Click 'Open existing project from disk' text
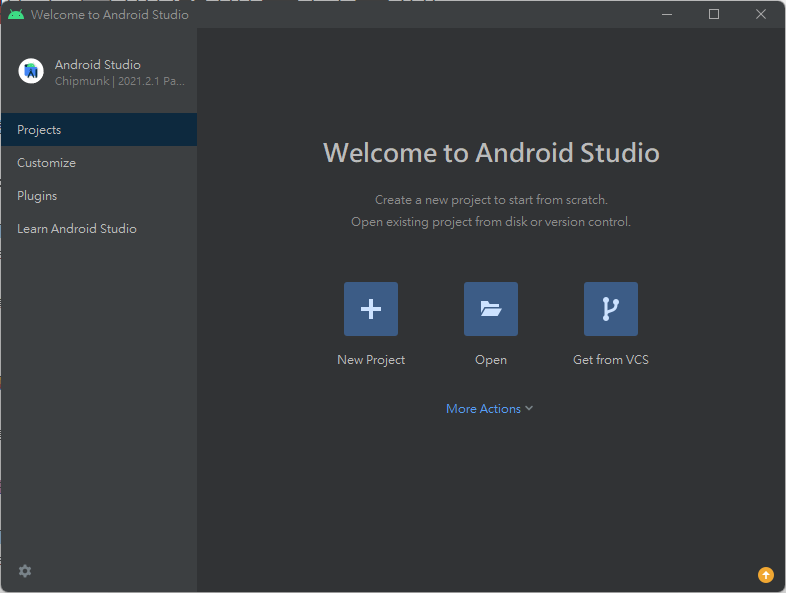 coord(491,222)
